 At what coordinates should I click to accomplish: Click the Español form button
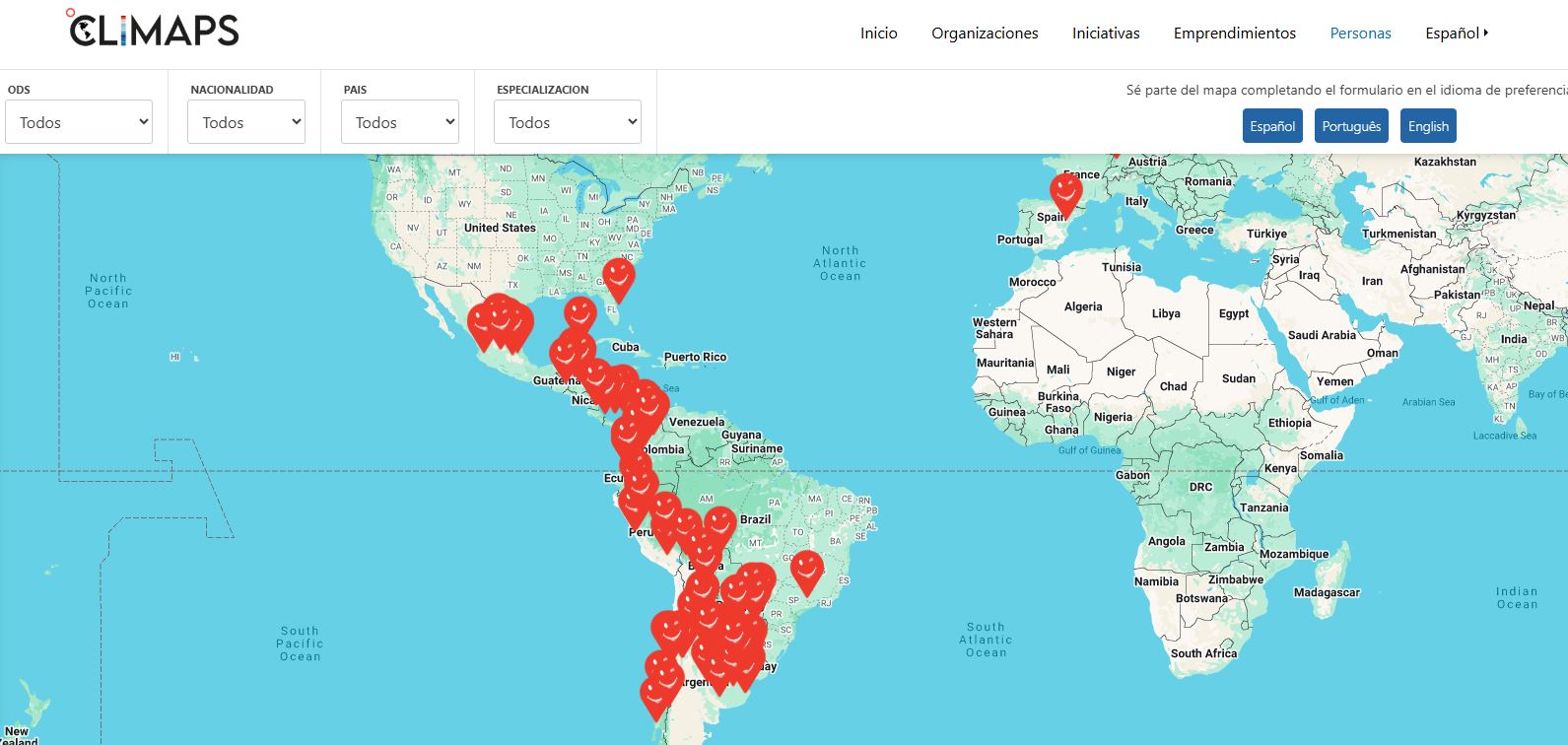click(x=1272, y=126)
